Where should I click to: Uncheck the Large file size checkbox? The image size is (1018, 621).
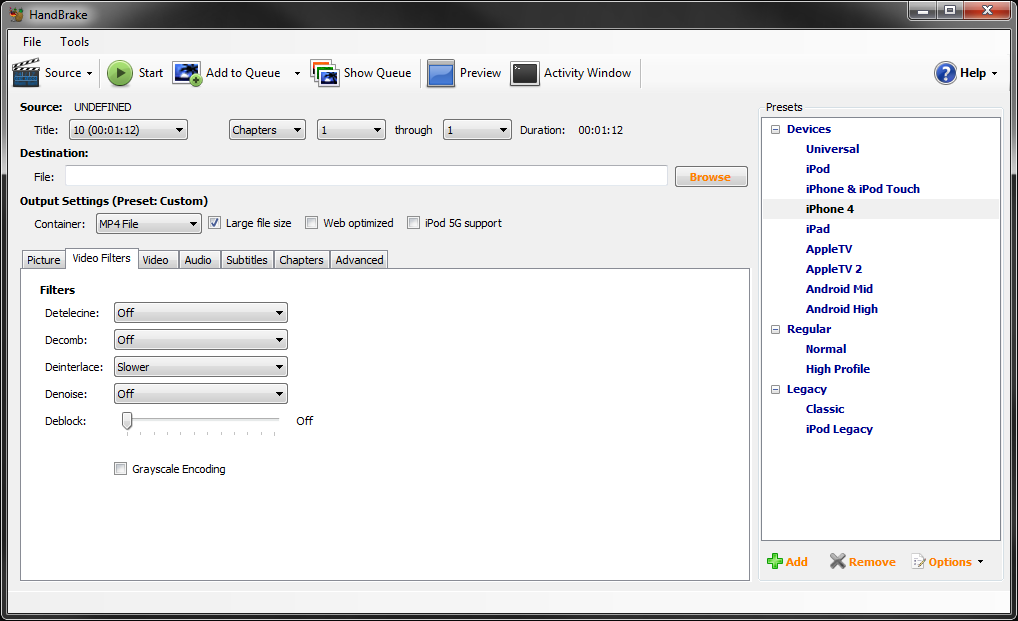click(214, 223)
